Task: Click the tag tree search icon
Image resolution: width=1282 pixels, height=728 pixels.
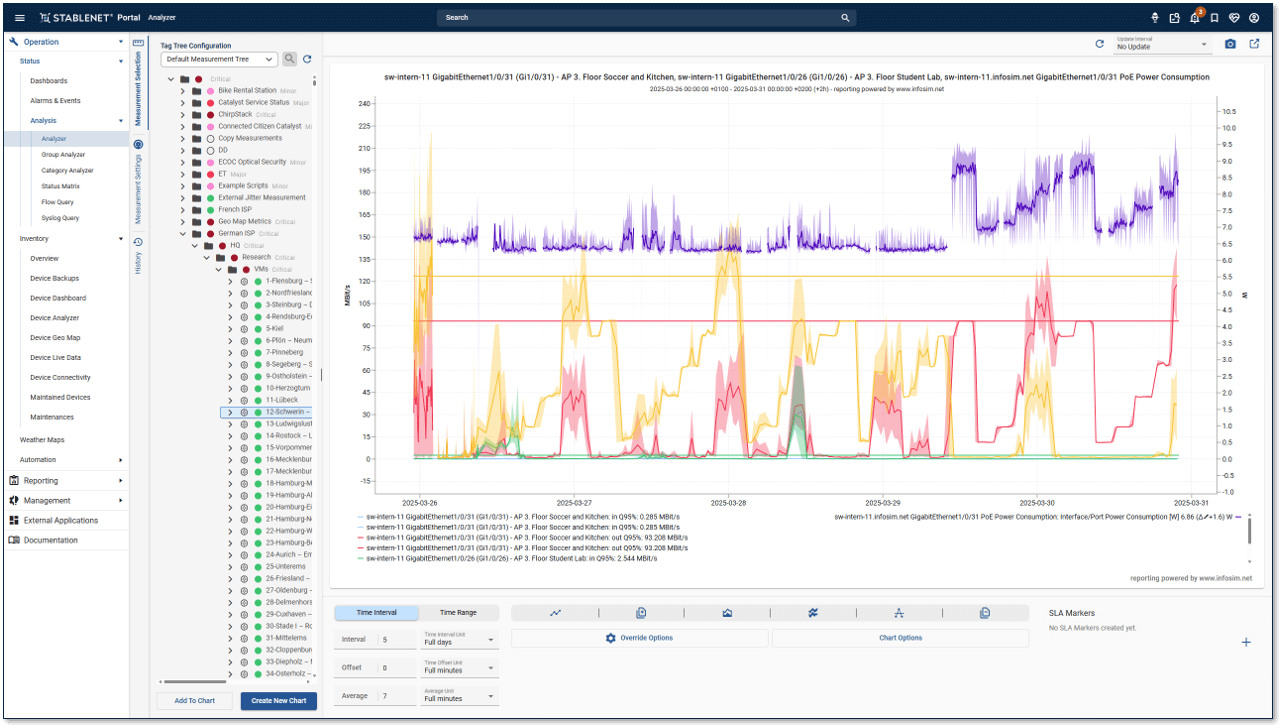Action: 289,60
